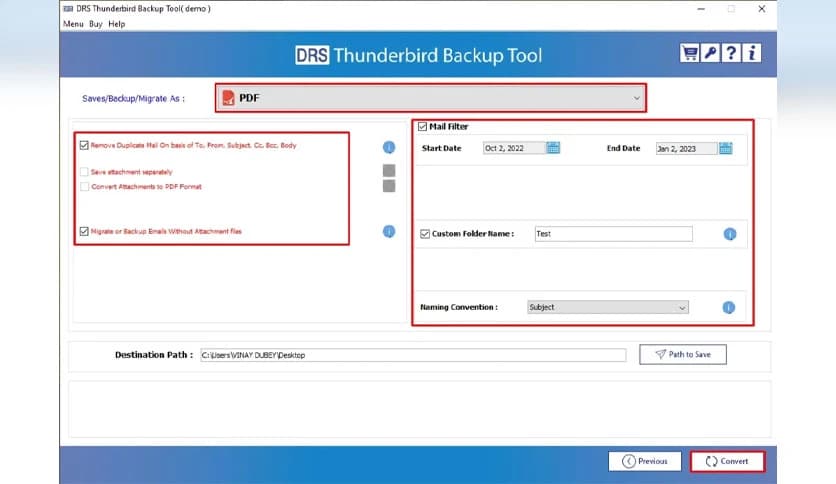
Task: Enable Save attachment separately checkbox
Action: click(x=84, y=172)
